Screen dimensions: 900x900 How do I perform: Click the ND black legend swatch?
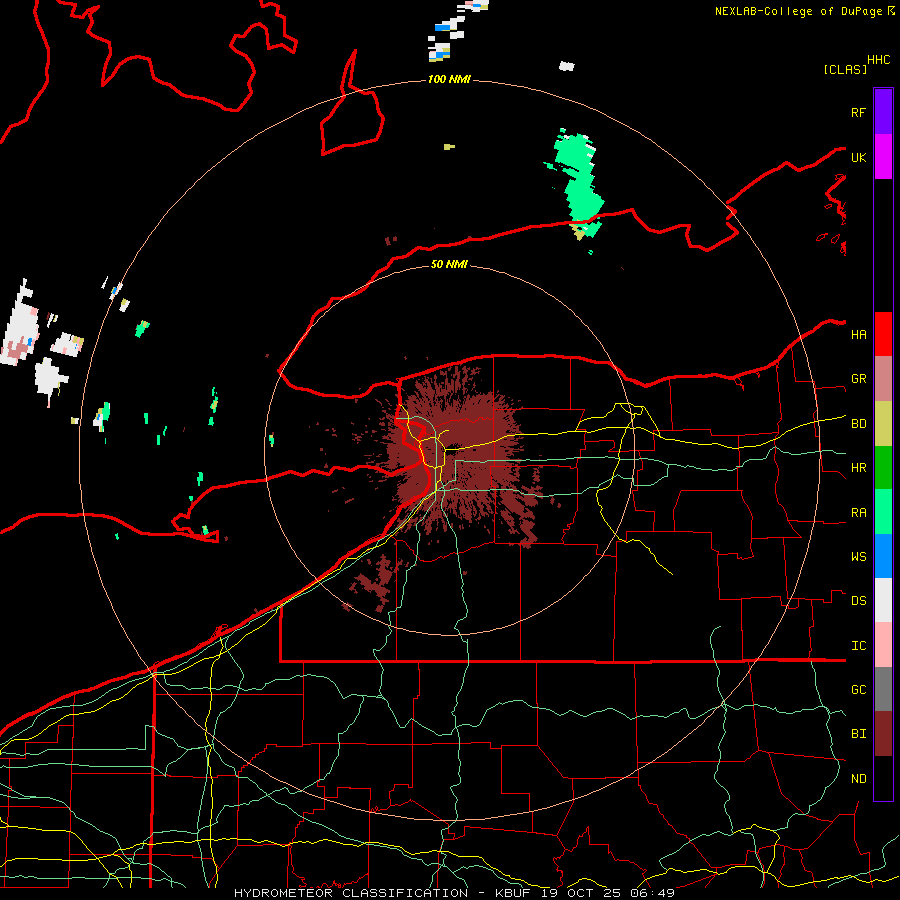coord(883,778)
